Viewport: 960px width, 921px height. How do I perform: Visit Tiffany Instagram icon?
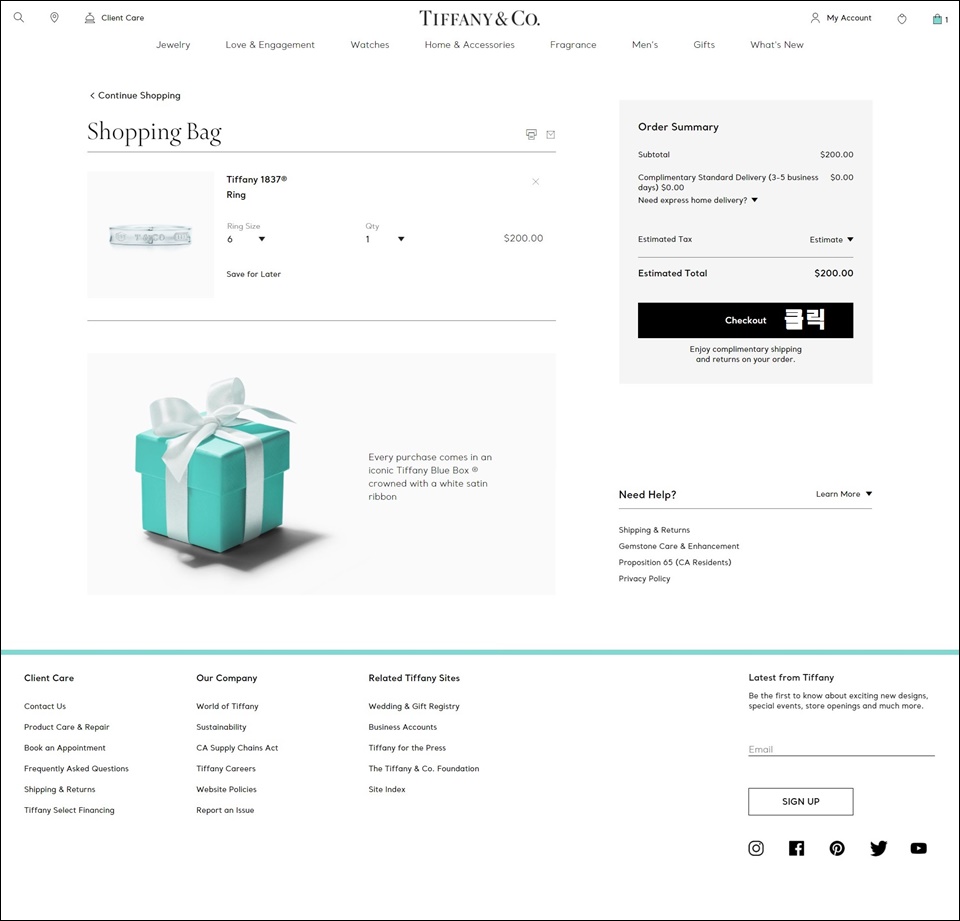756,848
